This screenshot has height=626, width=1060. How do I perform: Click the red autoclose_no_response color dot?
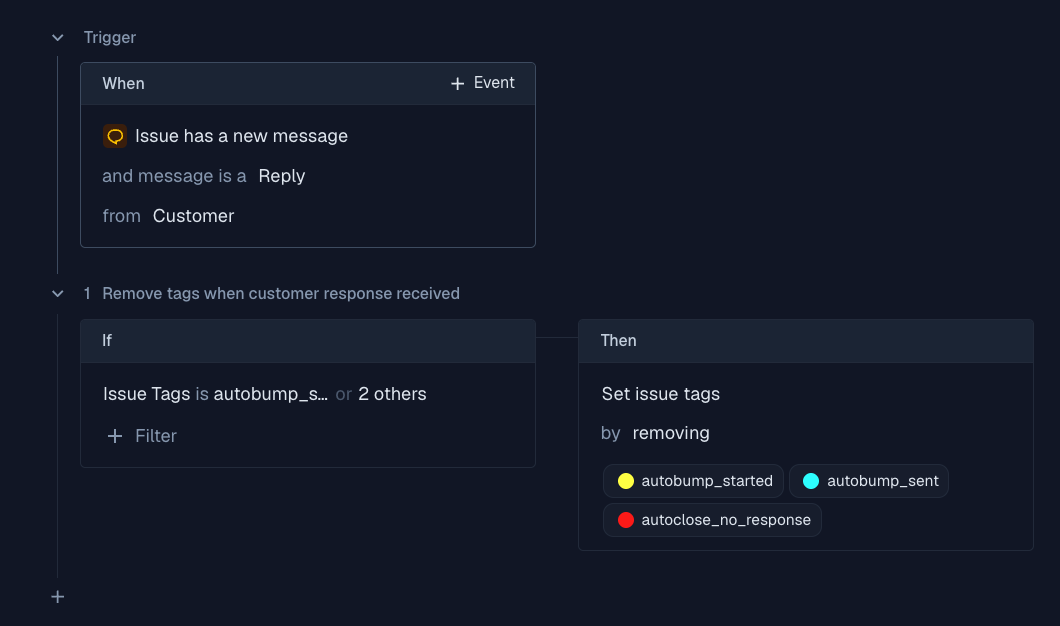click(x=626, y=520)
